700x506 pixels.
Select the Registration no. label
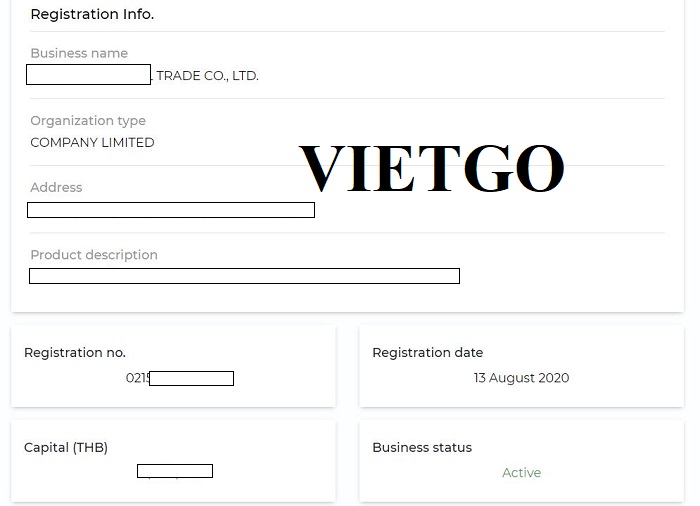tap(75, 353)
